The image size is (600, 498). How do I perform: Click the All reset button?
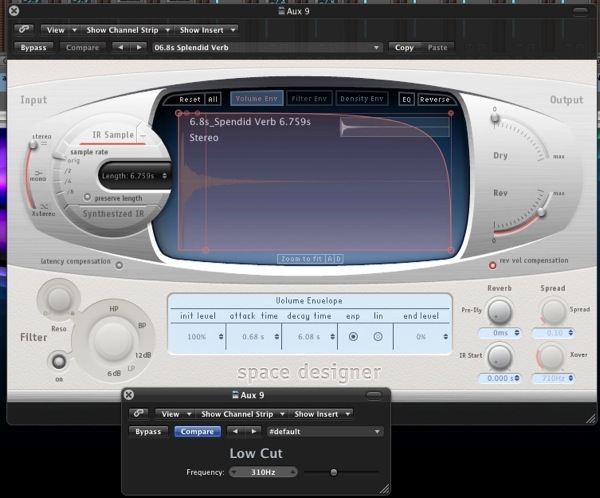213,100
